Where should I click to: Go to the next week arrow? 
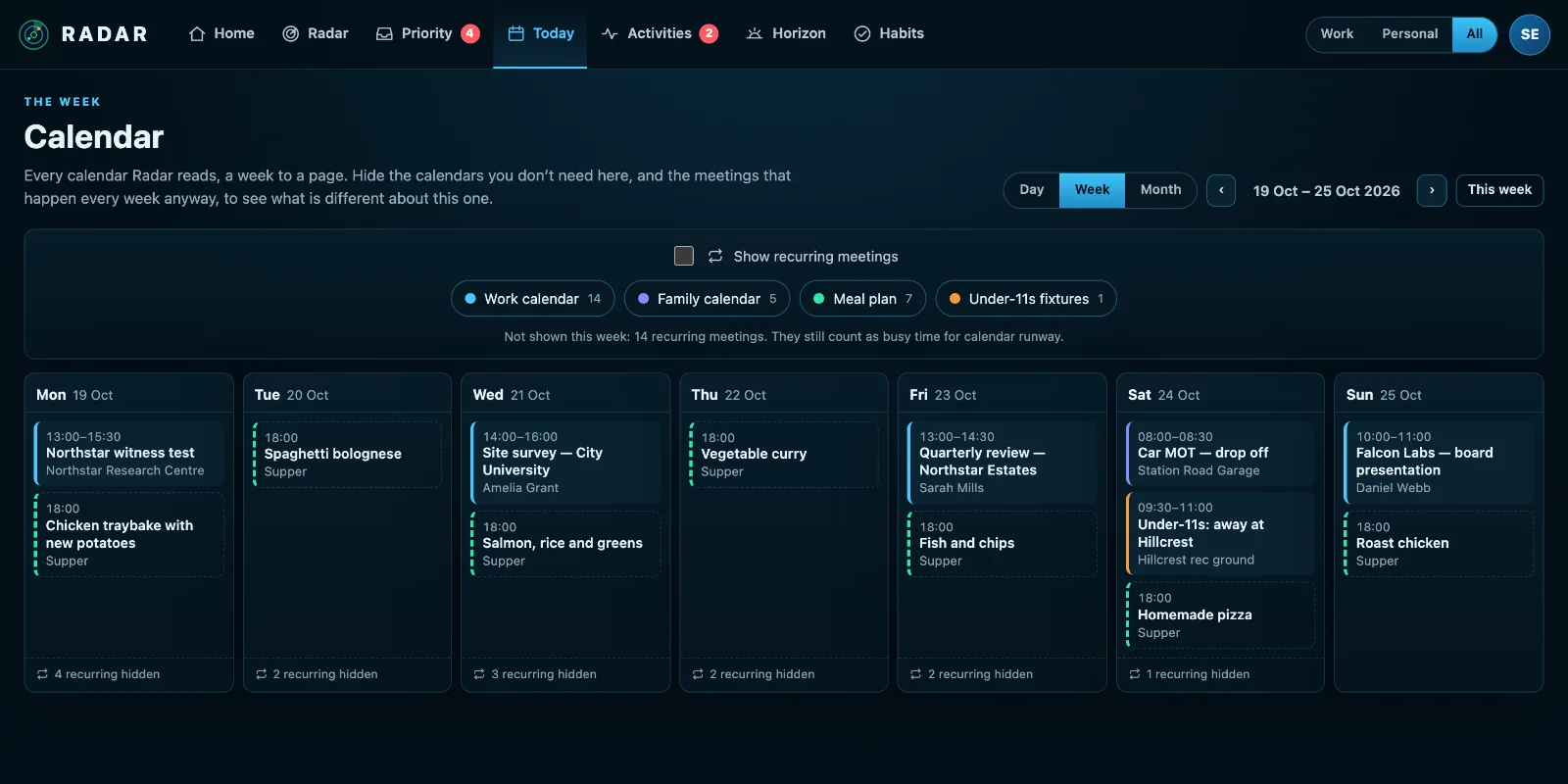(x=1432, y=190)
